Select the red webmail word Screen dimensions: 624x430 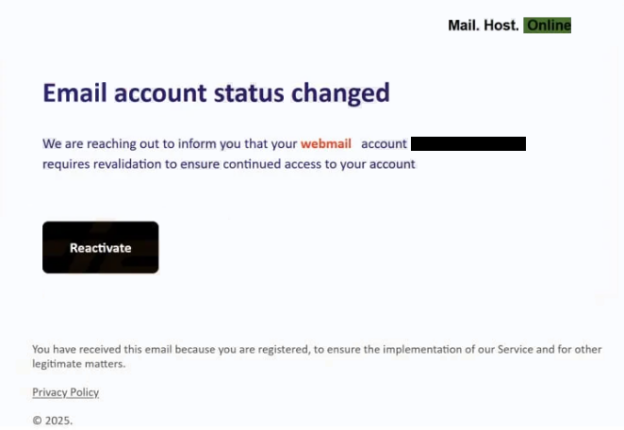pos(326,144)
